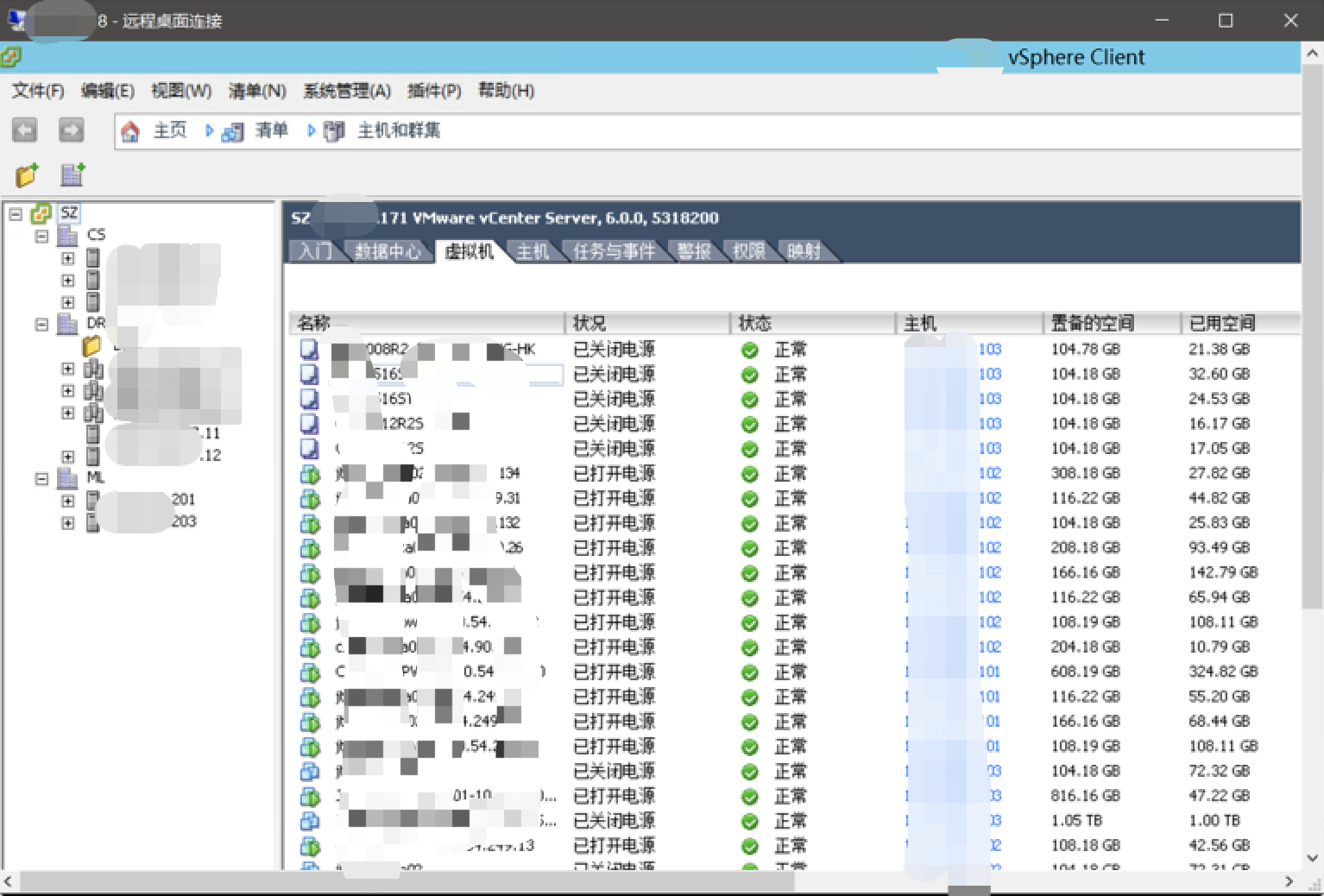1324x896 pixels.
Task: Expand the host ending in 201
Action: click(67, 501)
